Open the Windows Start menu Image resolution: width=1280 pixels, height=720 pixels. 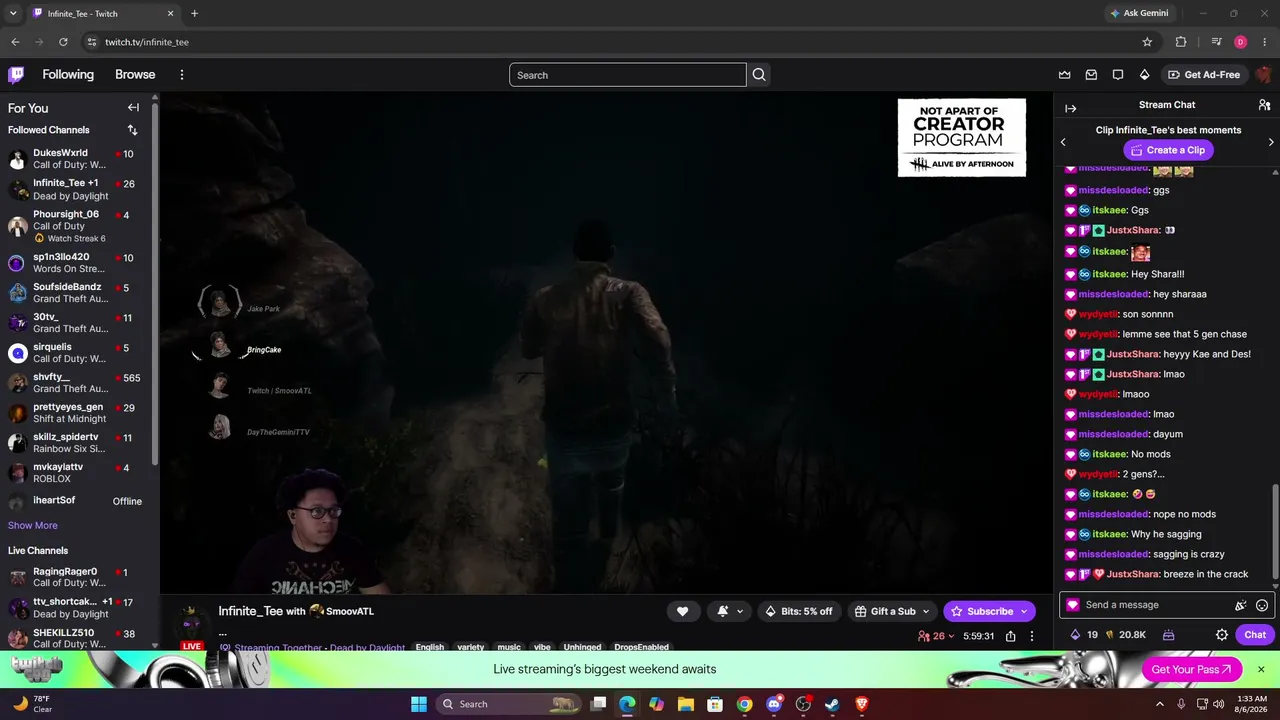coord(419,704)
